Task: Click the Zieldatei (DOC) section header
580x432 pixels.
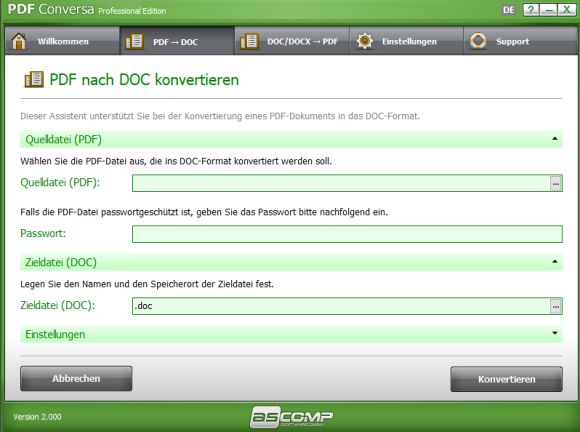Action: 291,262
